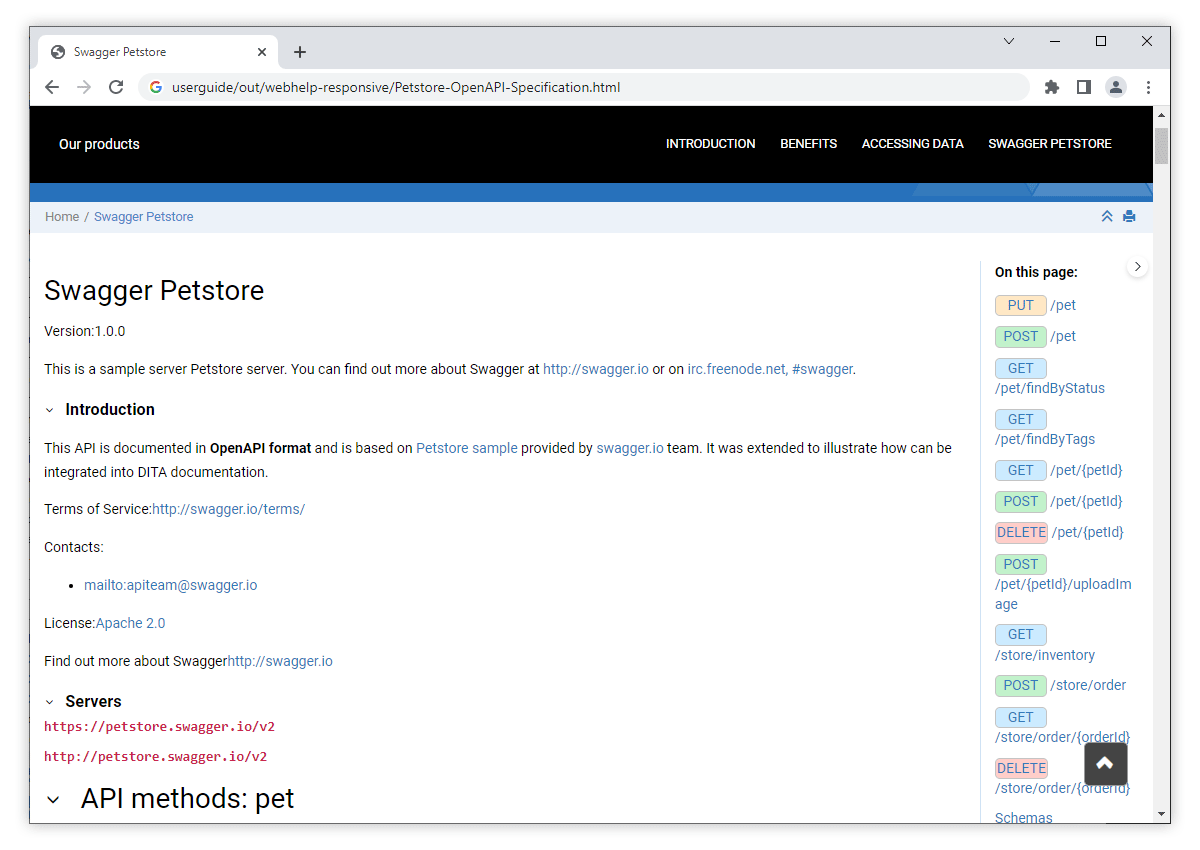
Task: Open the Our products menu item
Action: [x=99, y=144]
